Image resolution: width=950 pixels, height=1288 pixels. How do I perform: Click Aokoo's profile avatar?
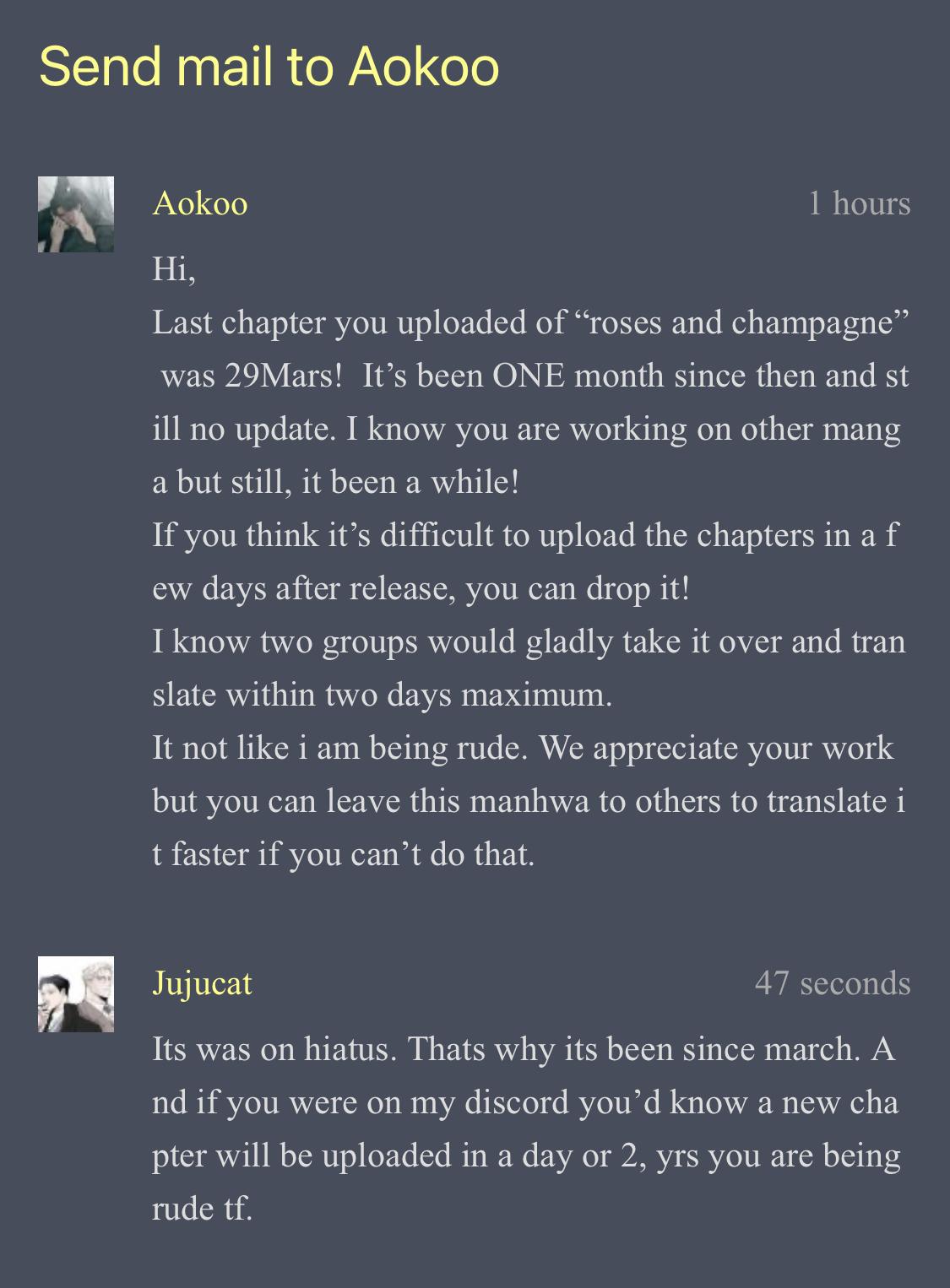(x=75, y=214)
